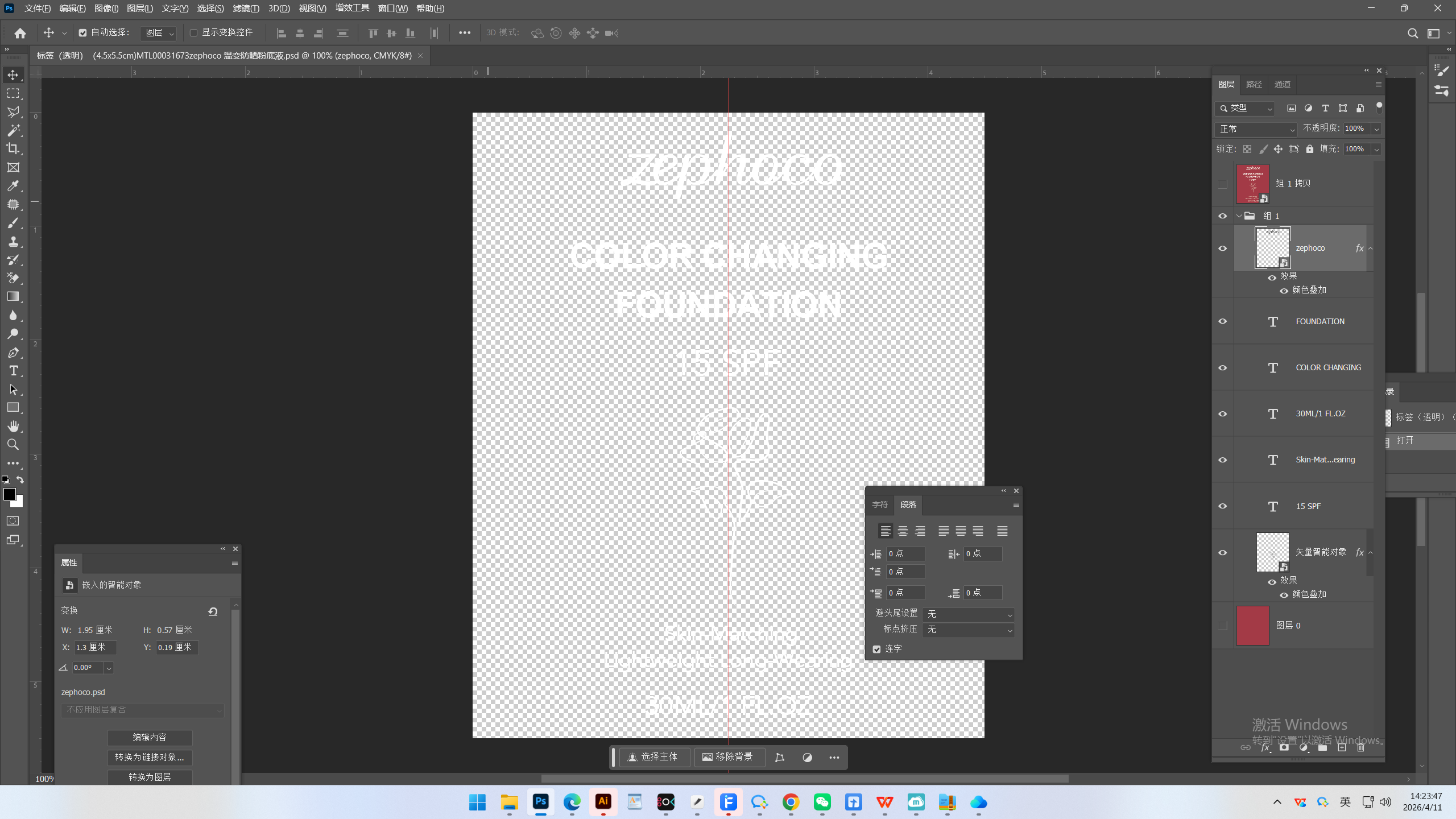Add a layer style with fx button
The height and width of the screenshot is (819, 1456).
pyautogui.click(x=1265, y=748)
